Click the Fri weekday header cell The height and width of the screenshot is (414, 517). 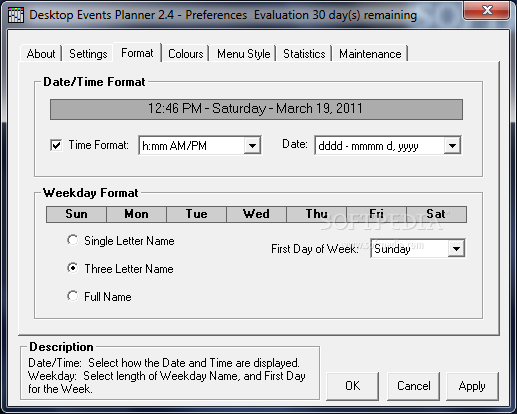pyautogui.click(x=377, y=214)
